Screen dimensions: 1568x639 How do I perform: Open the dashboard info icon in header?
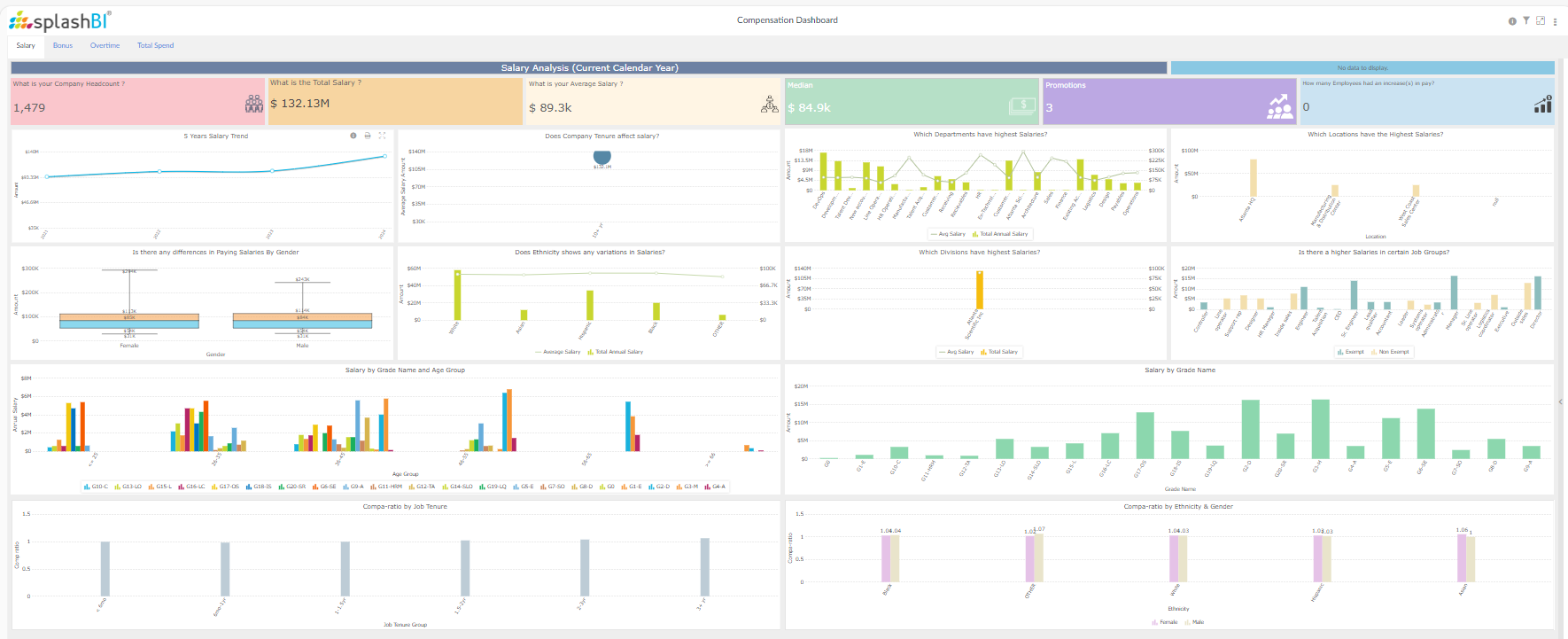click(1512, 21)
